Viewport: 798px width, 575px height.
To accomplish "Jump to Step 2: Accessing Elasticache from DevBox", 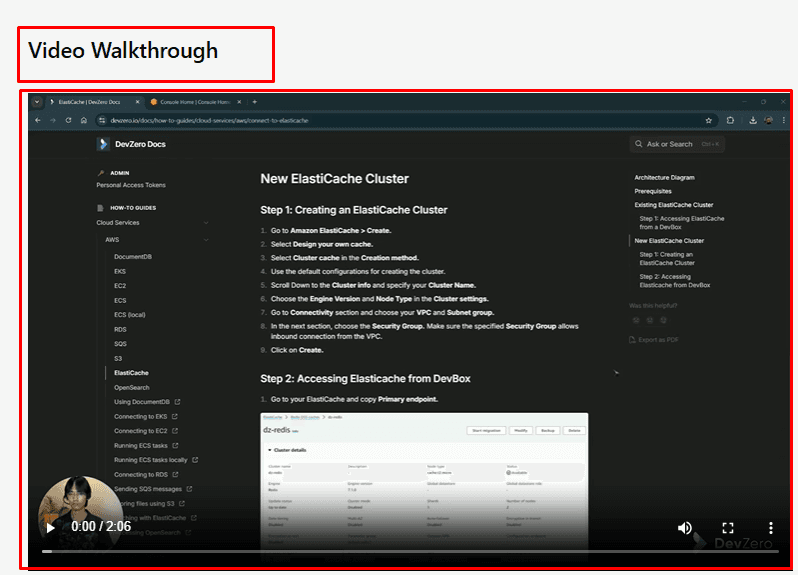I will [x=675, y=281].
